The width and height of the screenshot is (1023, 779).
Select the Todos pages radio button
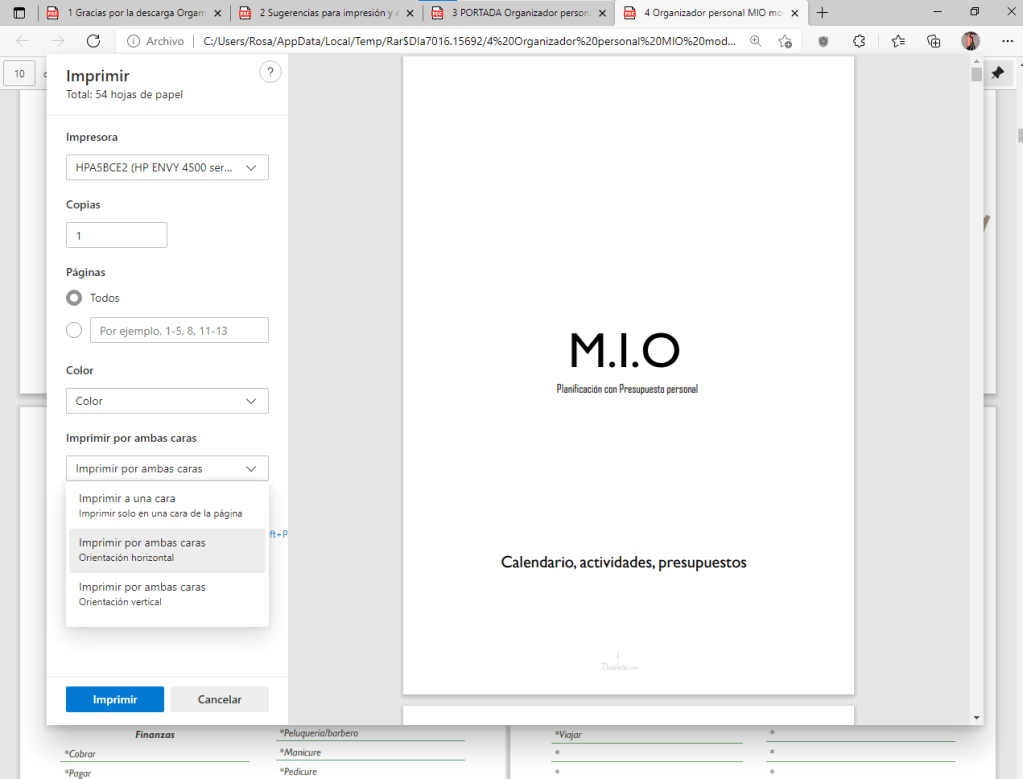74,298
